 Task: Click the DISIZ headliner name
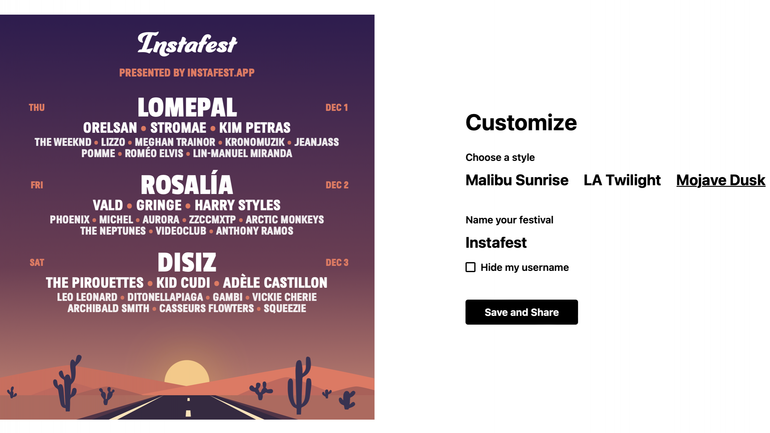click(x=187, y=262)
